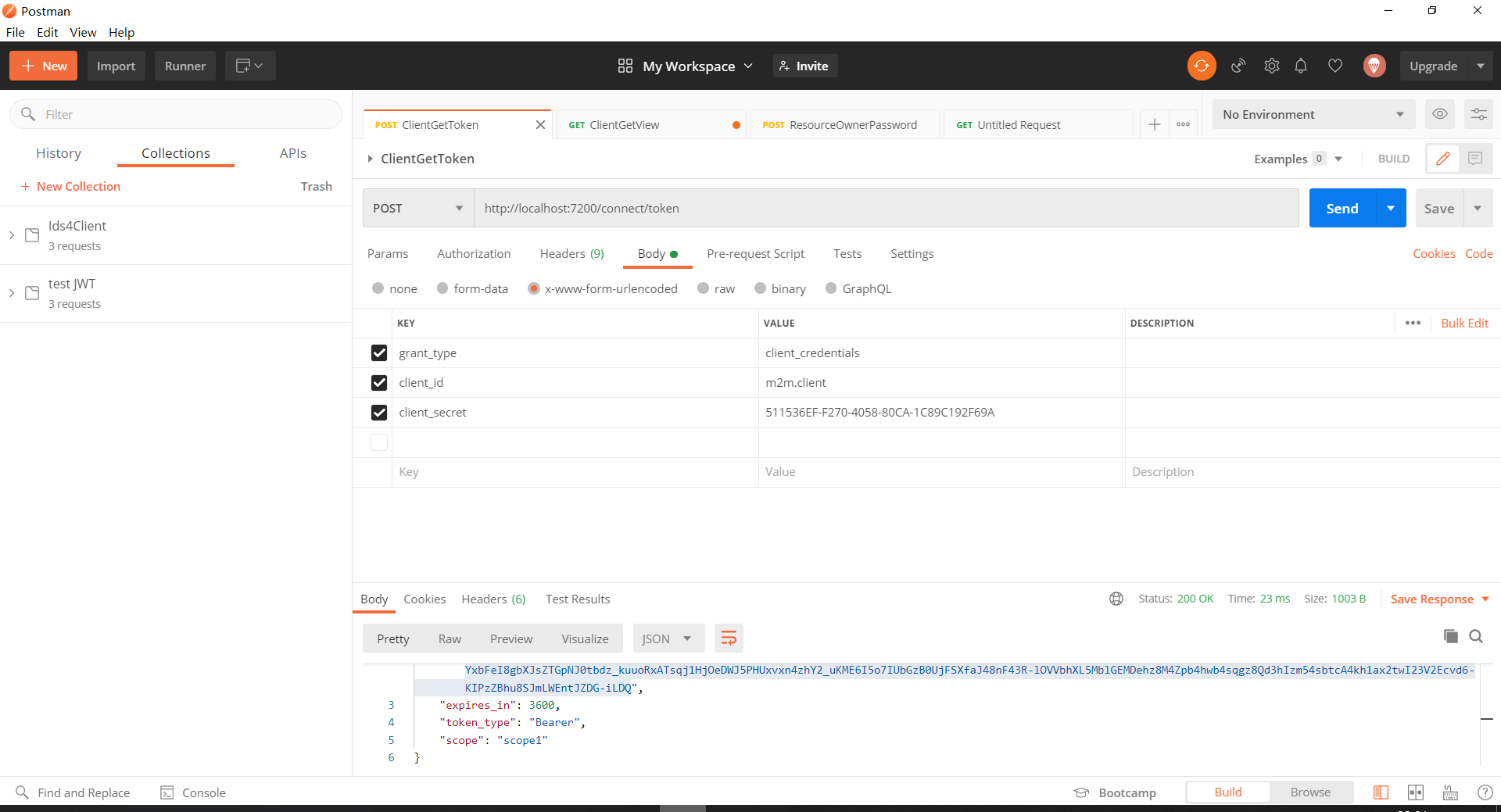Open the help question mark icon
The image size is (1501, 812).
[1485, 792]
